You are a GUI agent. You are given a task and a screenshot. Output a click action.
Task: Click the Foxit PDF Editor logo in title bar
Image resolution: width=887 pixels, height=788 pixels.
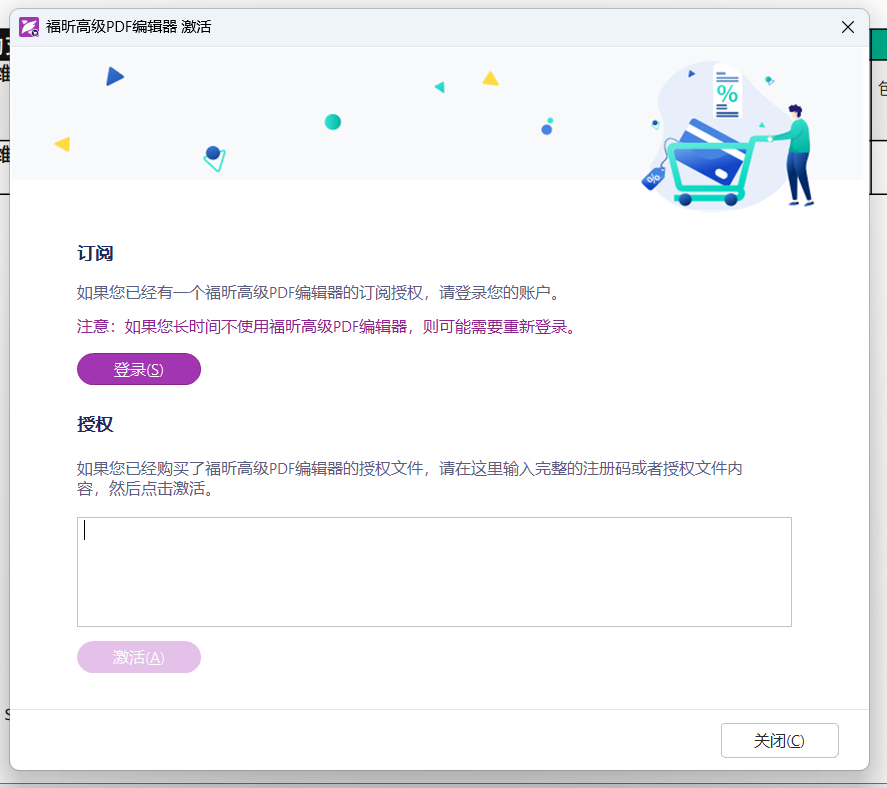29,27
